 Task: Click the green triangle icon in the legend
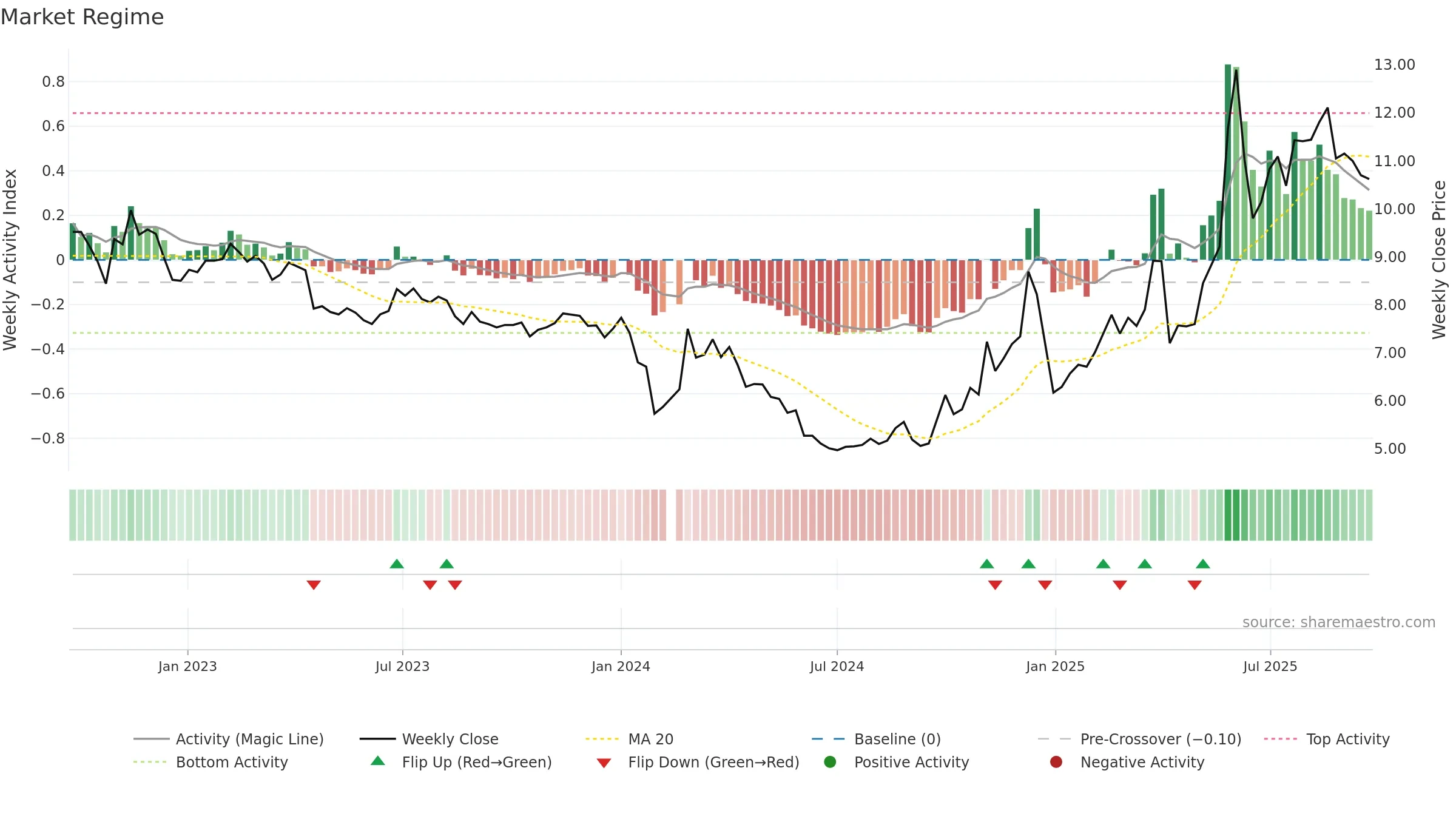378,761
